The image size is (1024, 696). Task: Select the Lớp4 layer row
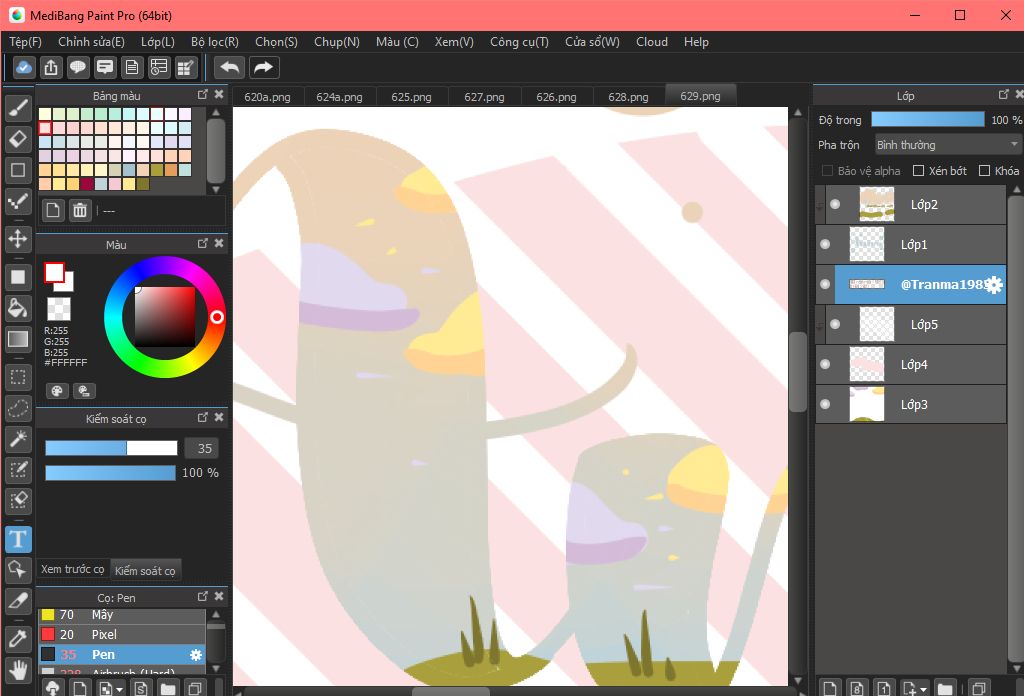(910, 364)
